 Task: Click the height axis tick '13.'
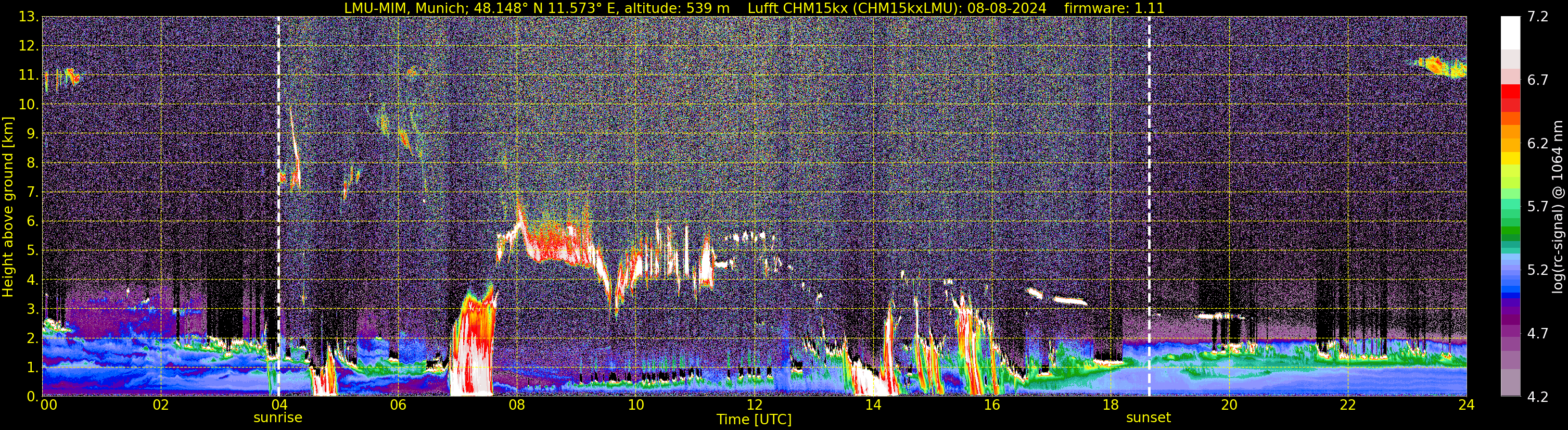pos(29,17)
